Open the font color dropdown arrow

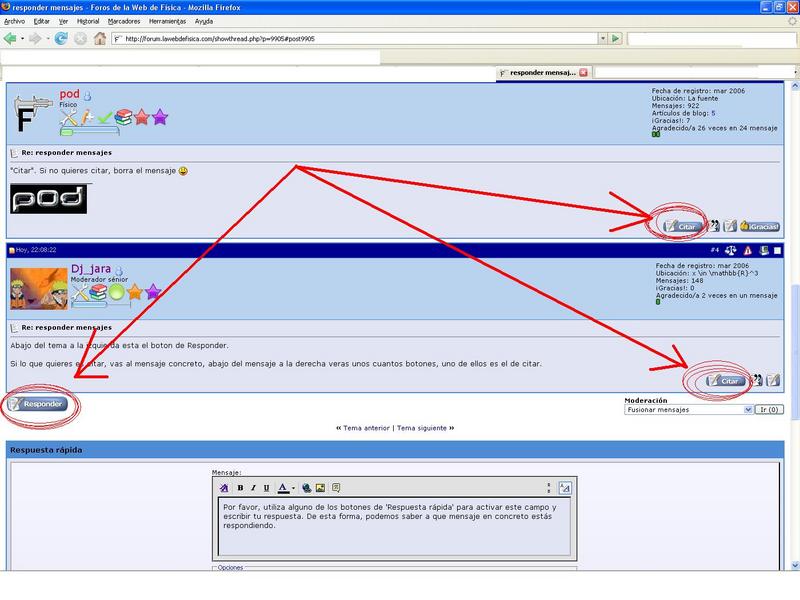(x=293, y=488)
